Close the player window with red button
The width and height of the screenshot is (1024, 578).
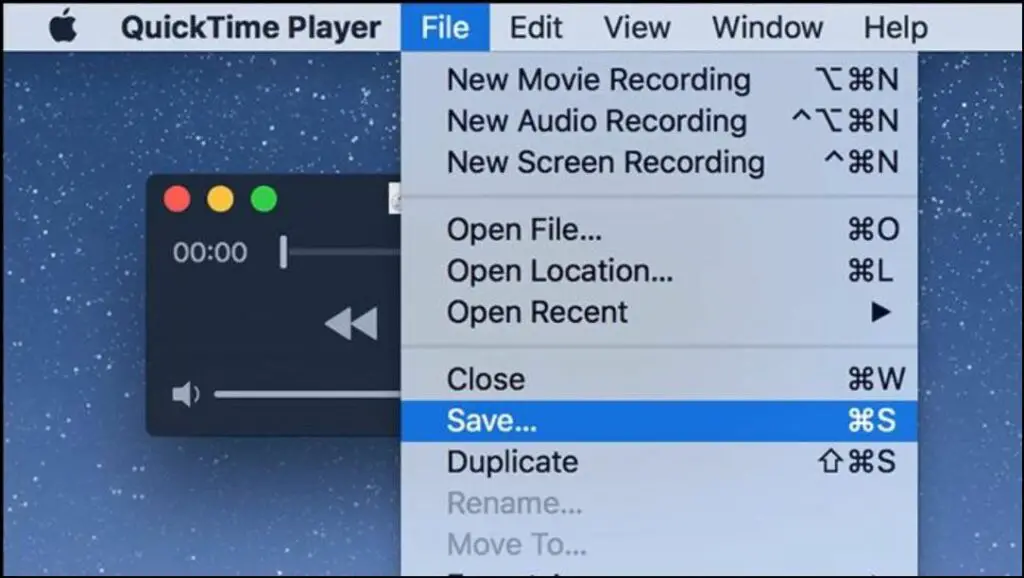[x=177, y=199]
